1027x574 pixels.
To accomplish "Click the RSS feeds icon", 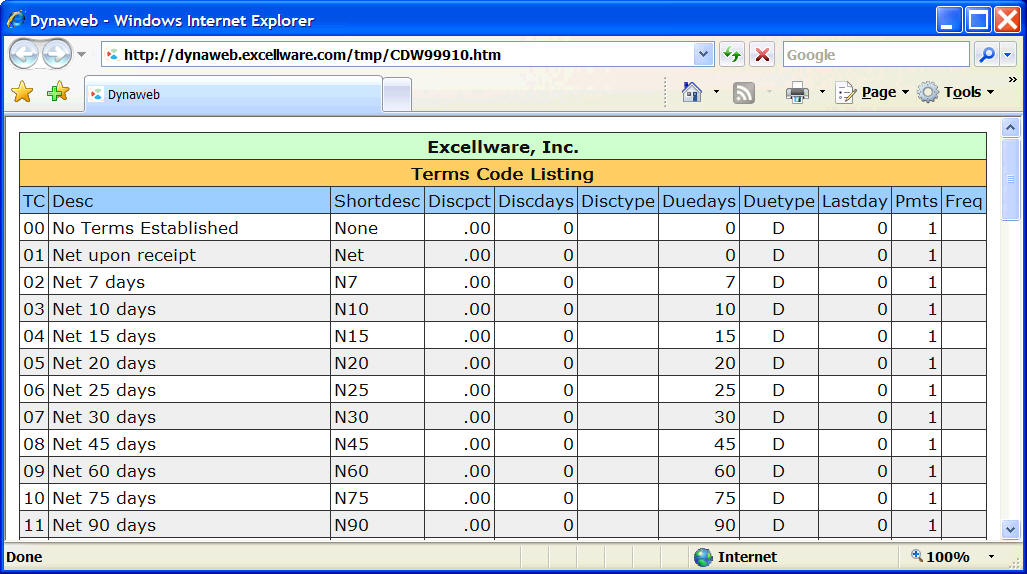I will (x=743, y=92).
